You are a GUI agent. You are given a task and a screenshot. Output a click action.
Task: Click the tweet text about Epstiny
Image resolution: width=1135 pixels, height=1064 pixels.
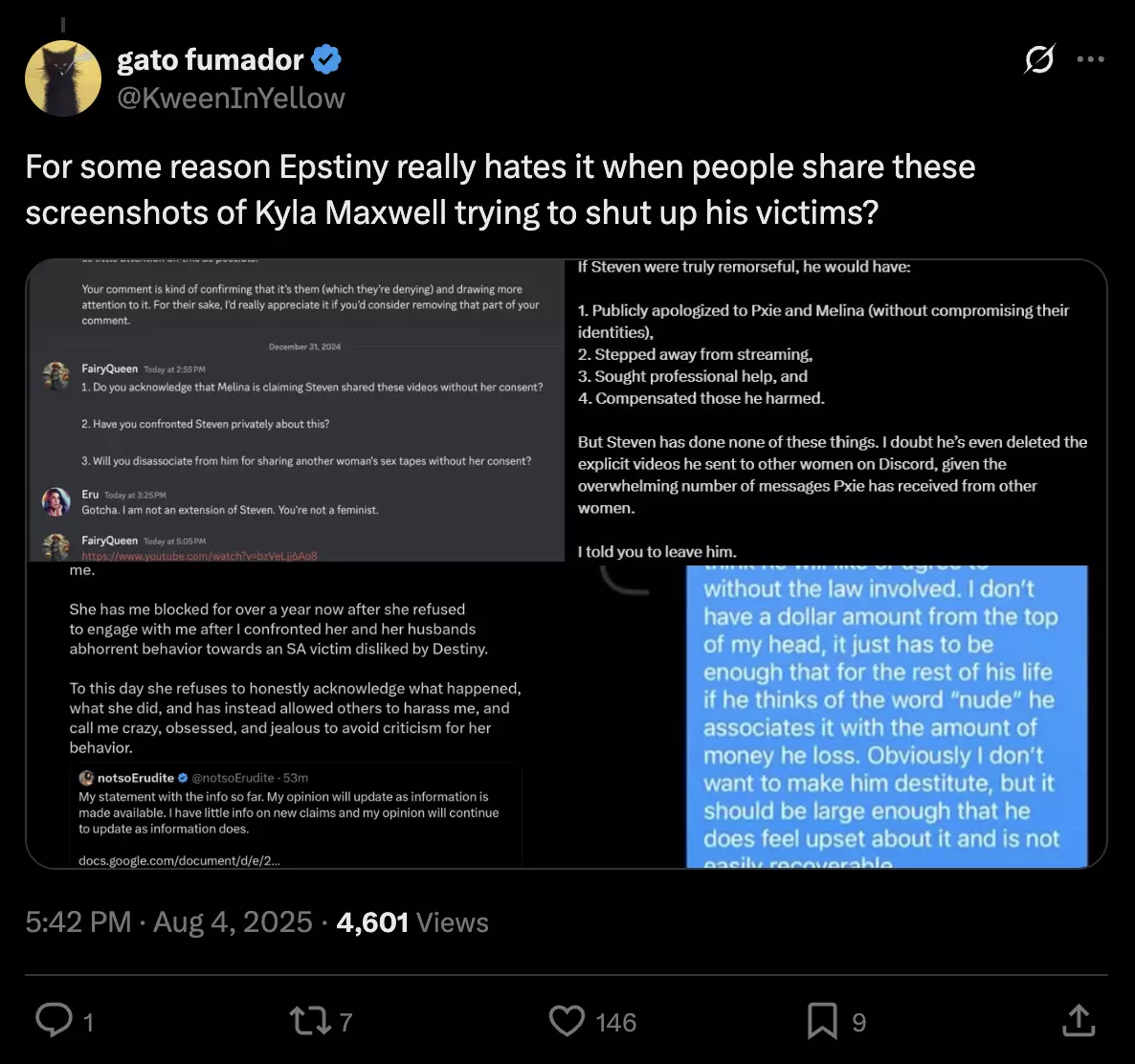pyautogui.click(x=500, y=188)
